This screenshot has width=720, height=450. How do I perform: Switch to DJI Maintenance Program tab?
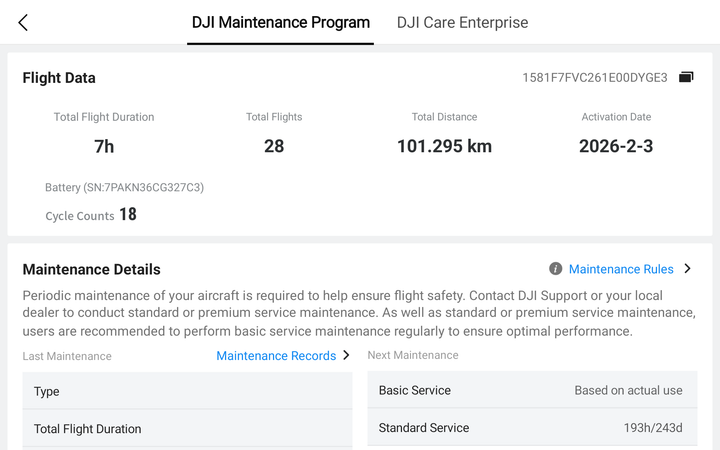[281, 22]
